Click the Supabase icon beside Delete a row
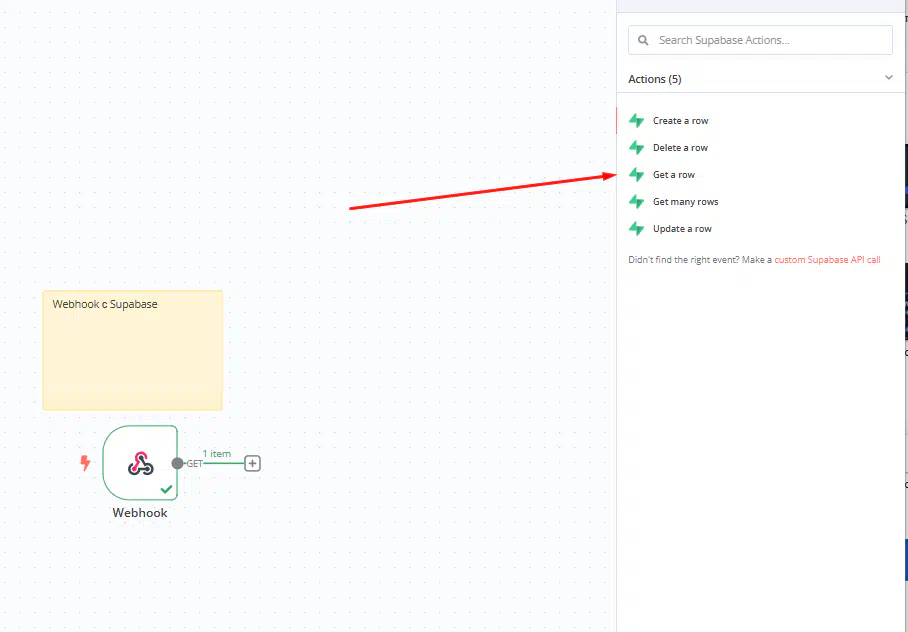The height and width of the screenshot is (632, 908). (x=636, y=148)
